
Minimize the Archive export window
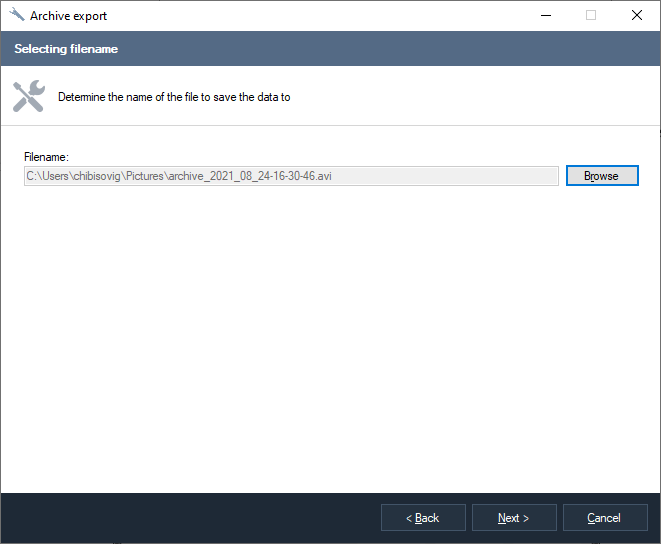(x=546, y=16)
